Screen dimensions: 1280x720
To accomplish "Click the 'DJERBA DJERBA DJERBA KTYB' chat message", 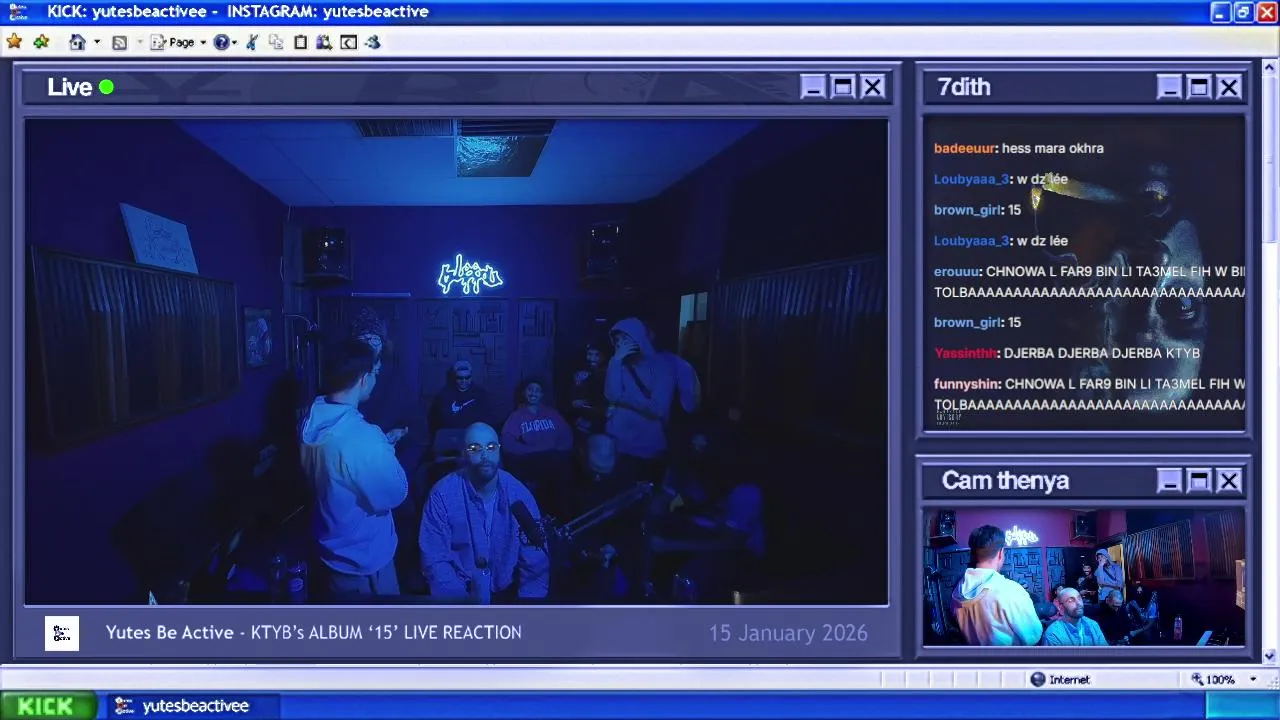I will [1101, 353].
